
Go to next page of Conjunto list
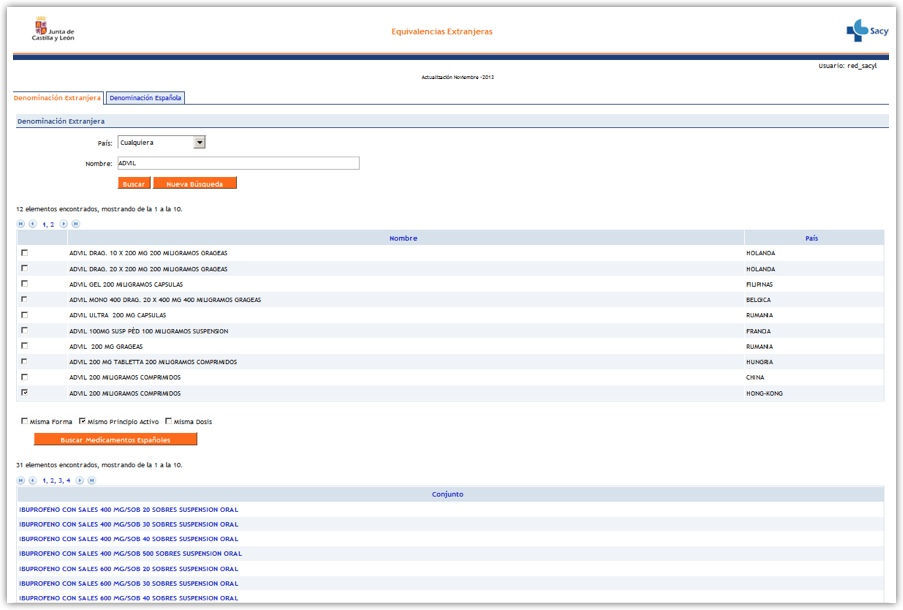[80, 480]
